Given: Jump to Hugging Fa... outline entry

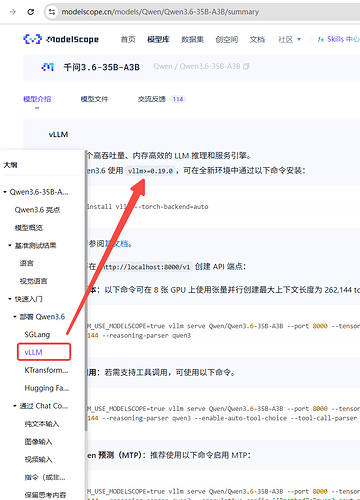Looking at the screenshot, I should (x=47, y=388).
